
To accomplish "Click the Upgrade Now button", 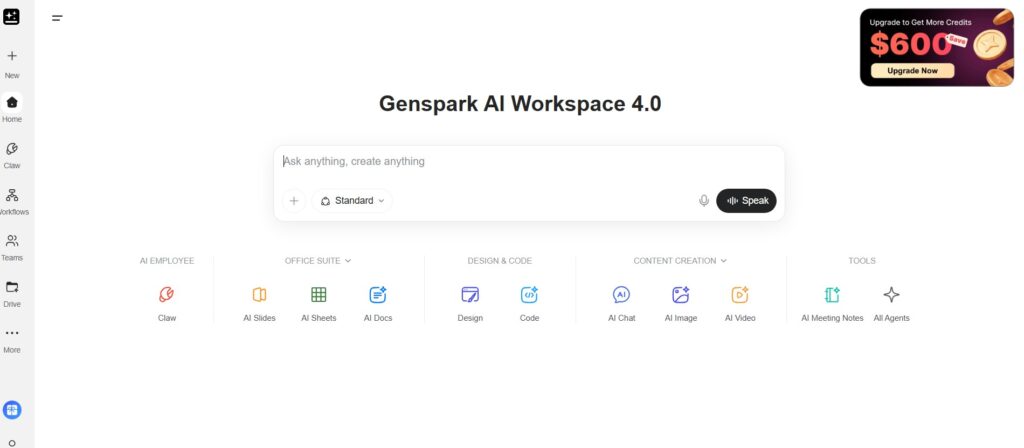I will coord(912,71).
